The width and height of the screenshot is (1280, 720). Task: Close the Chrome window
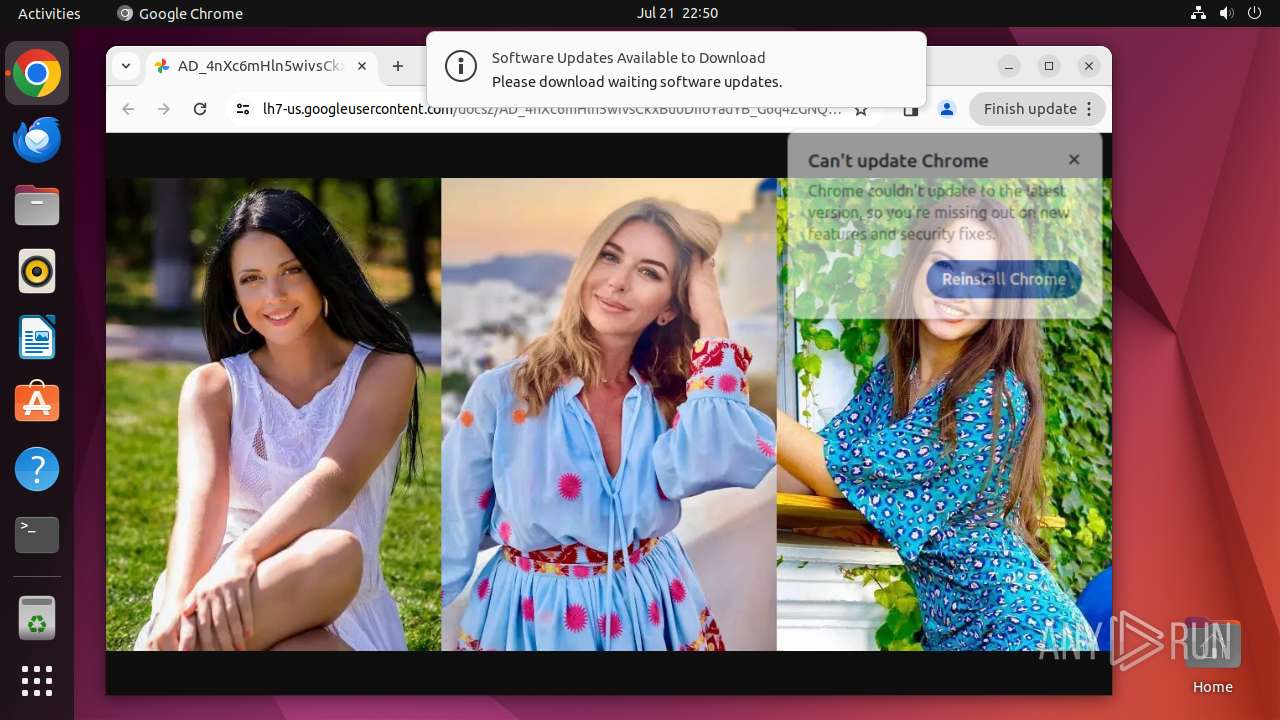pos(1089,66)
